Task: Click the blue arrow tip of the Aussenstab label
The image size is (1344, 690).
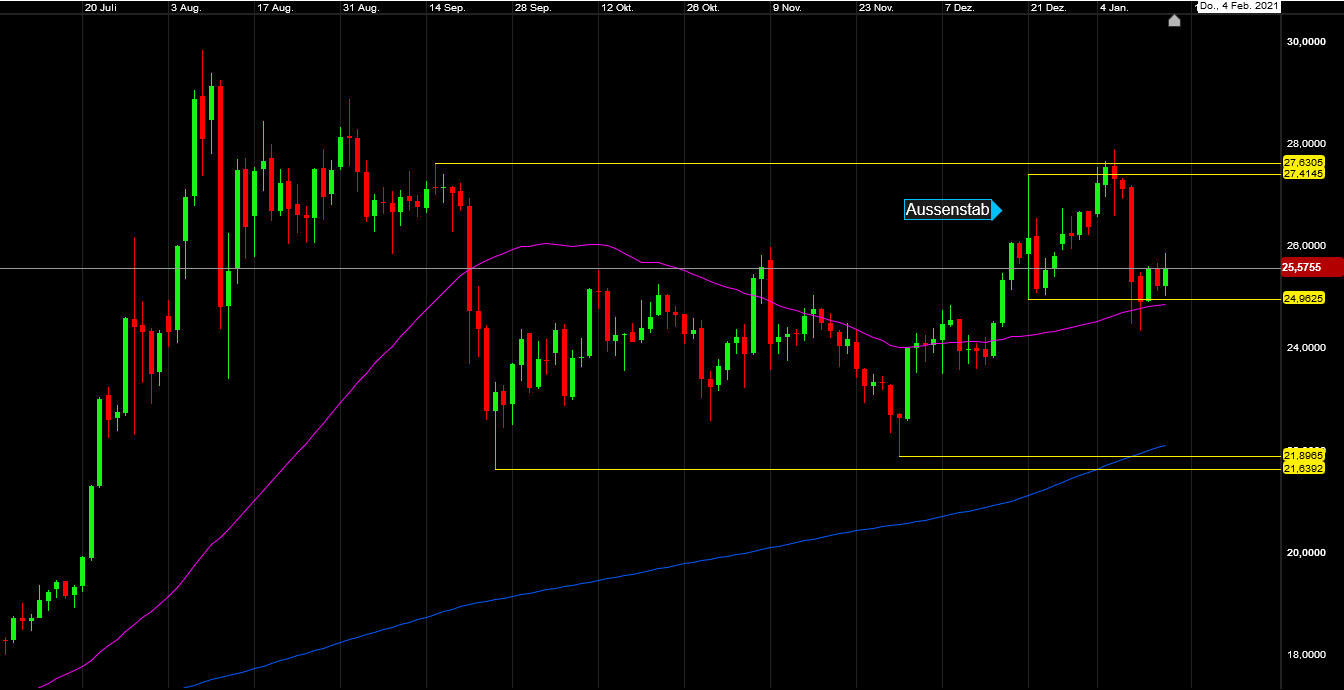Action: 997,210
